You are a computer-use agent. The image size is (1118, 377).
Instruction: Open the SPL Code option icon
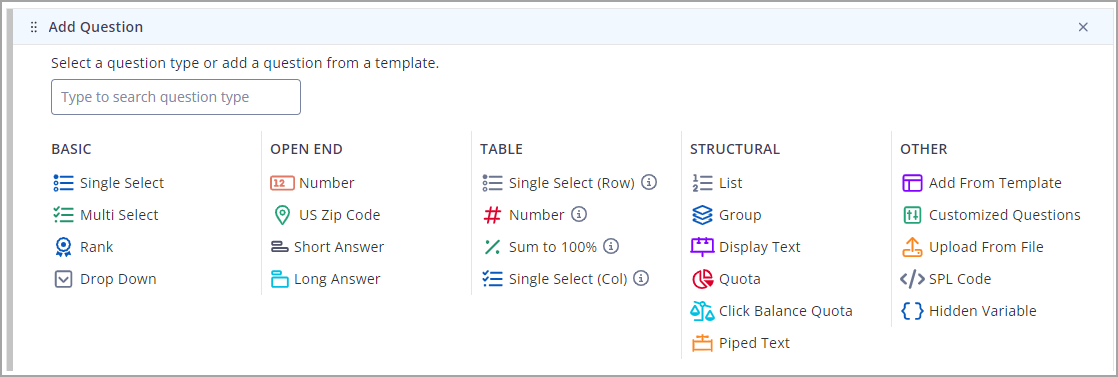pos(912,279)
